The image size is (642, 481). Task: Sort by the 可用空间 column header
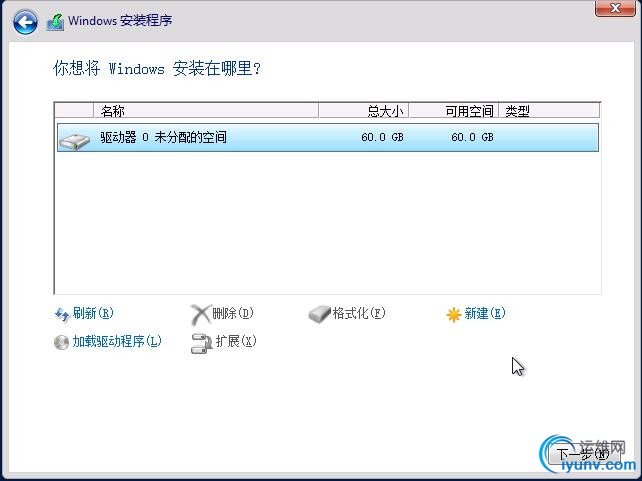454,111
